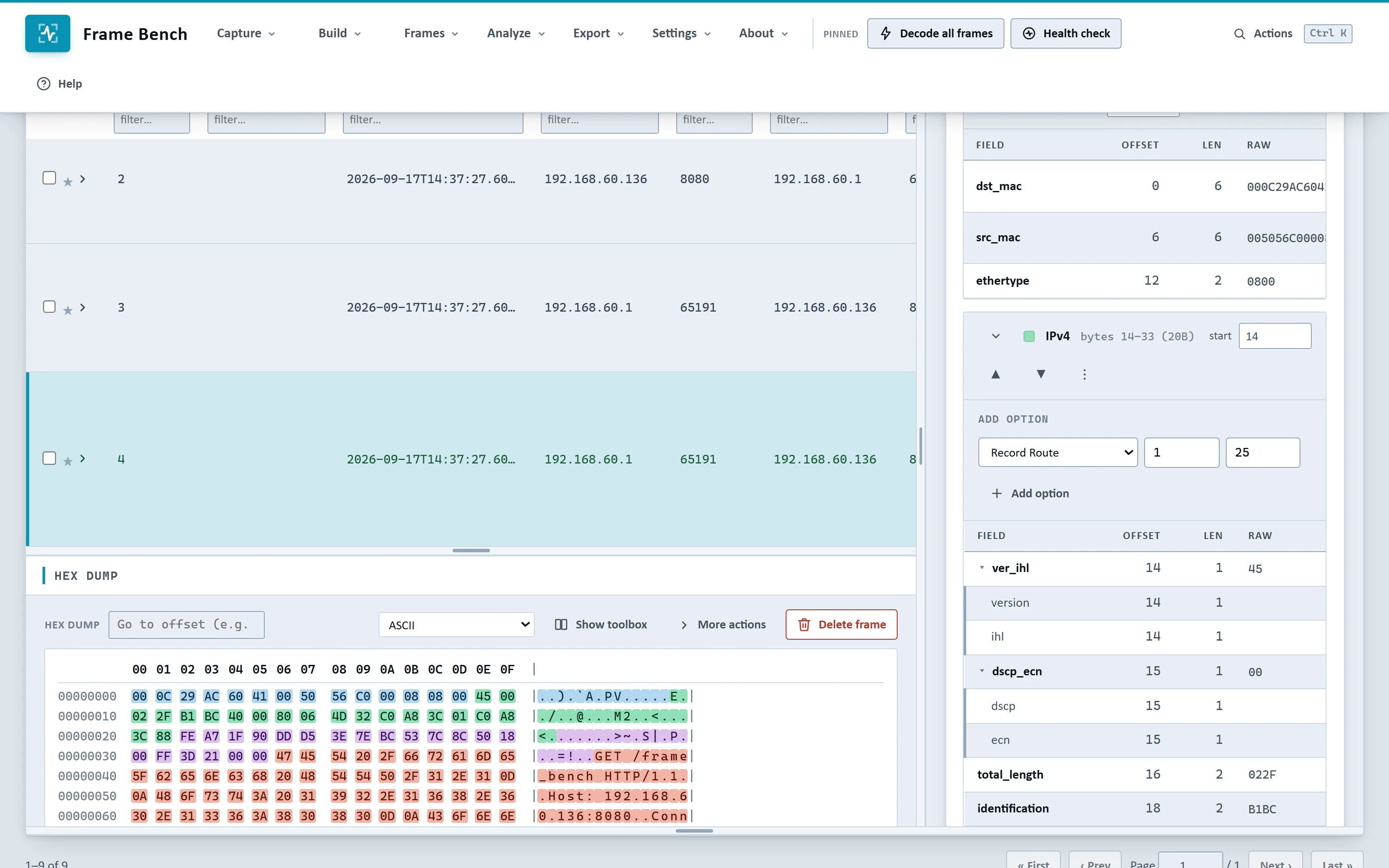
Task: Click the Actions search icon
Action: 1240,34
